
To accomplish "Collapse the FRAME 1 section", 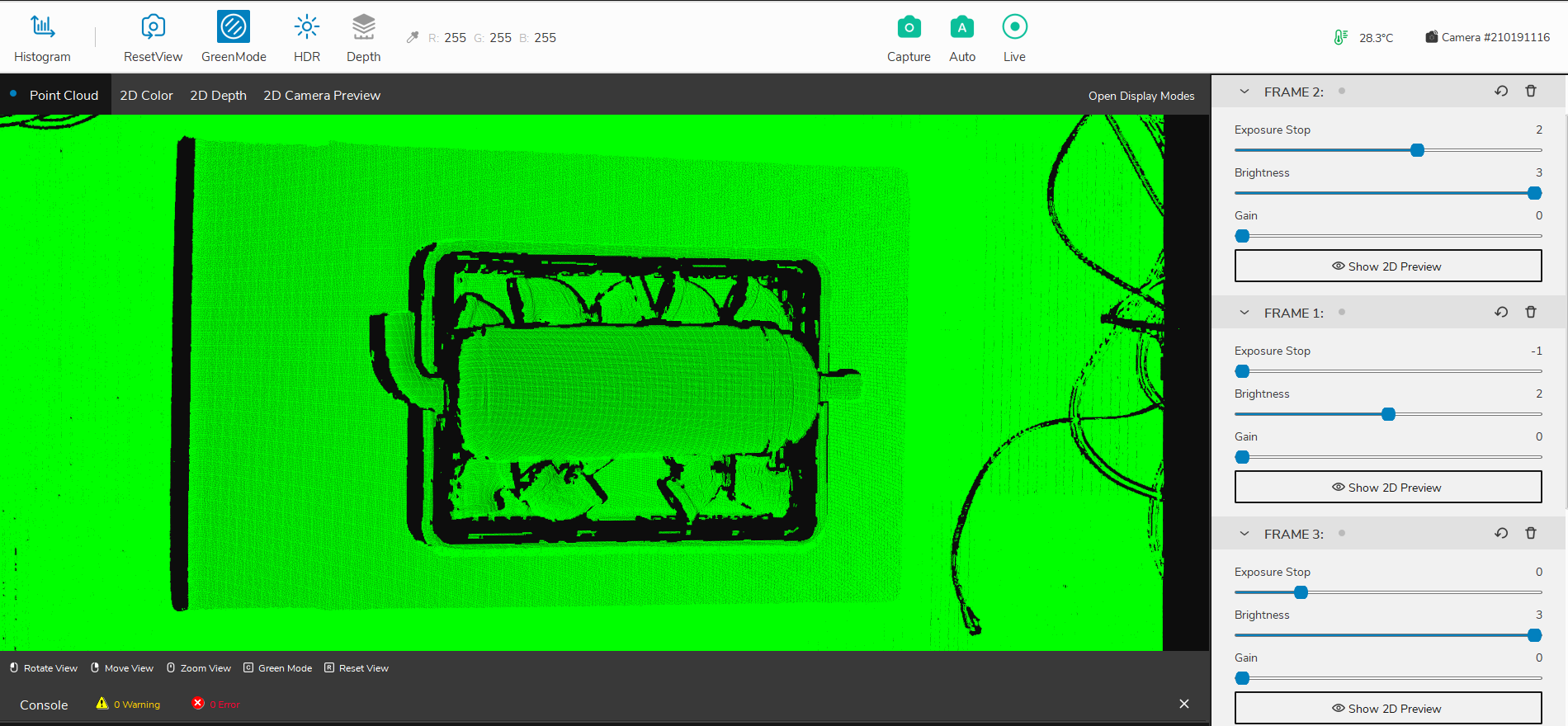I will click(x=1244, y=313).
